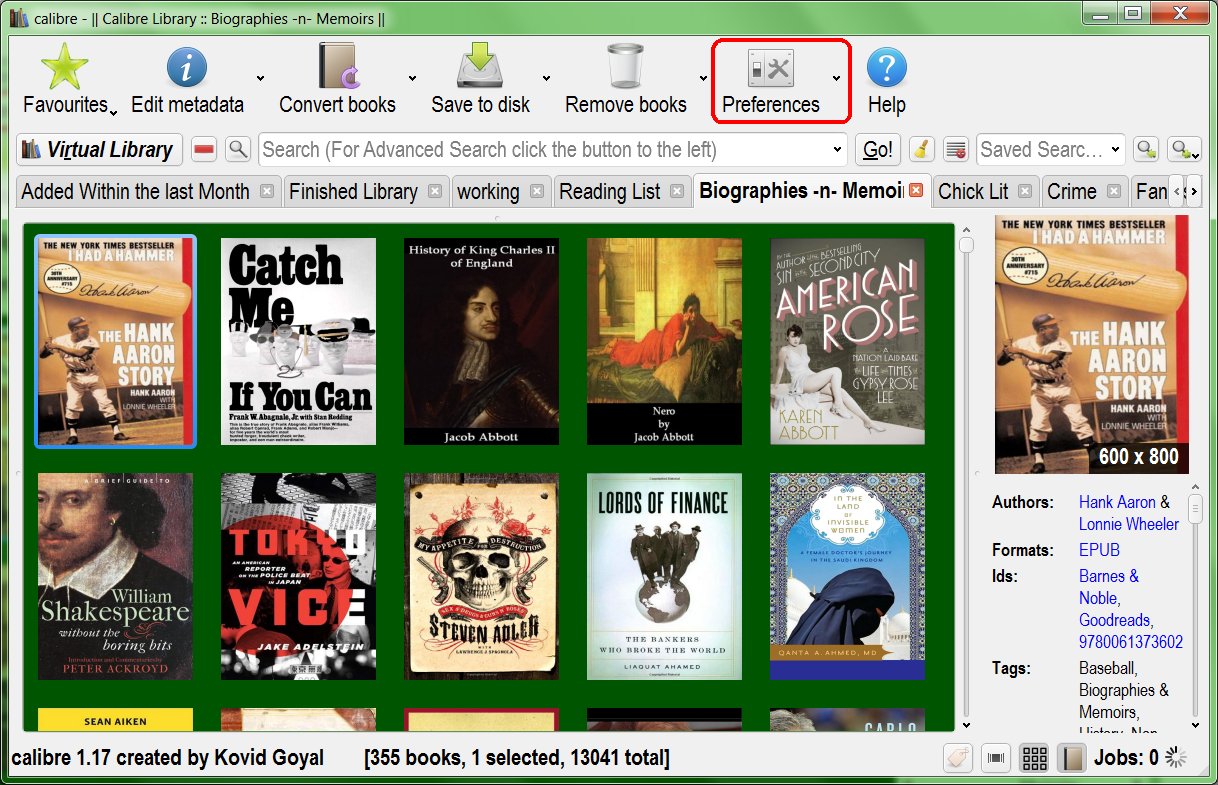This screenshot has height=785, width=1218.
Task: Click the Edit metadata info icon
Action: tap(187, 67)
